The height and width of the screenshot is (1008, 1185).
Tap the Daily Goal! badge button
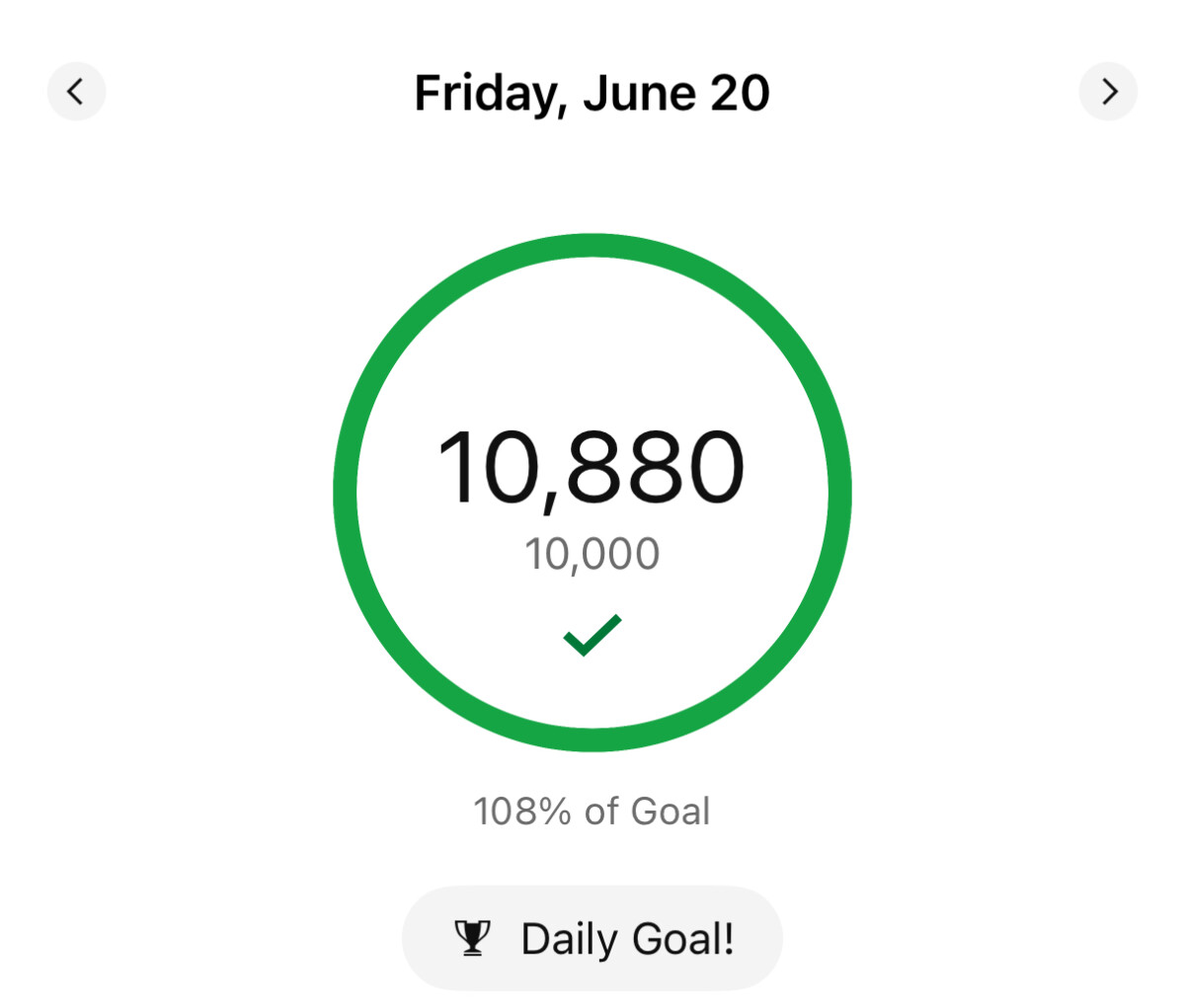coord(592,938)
